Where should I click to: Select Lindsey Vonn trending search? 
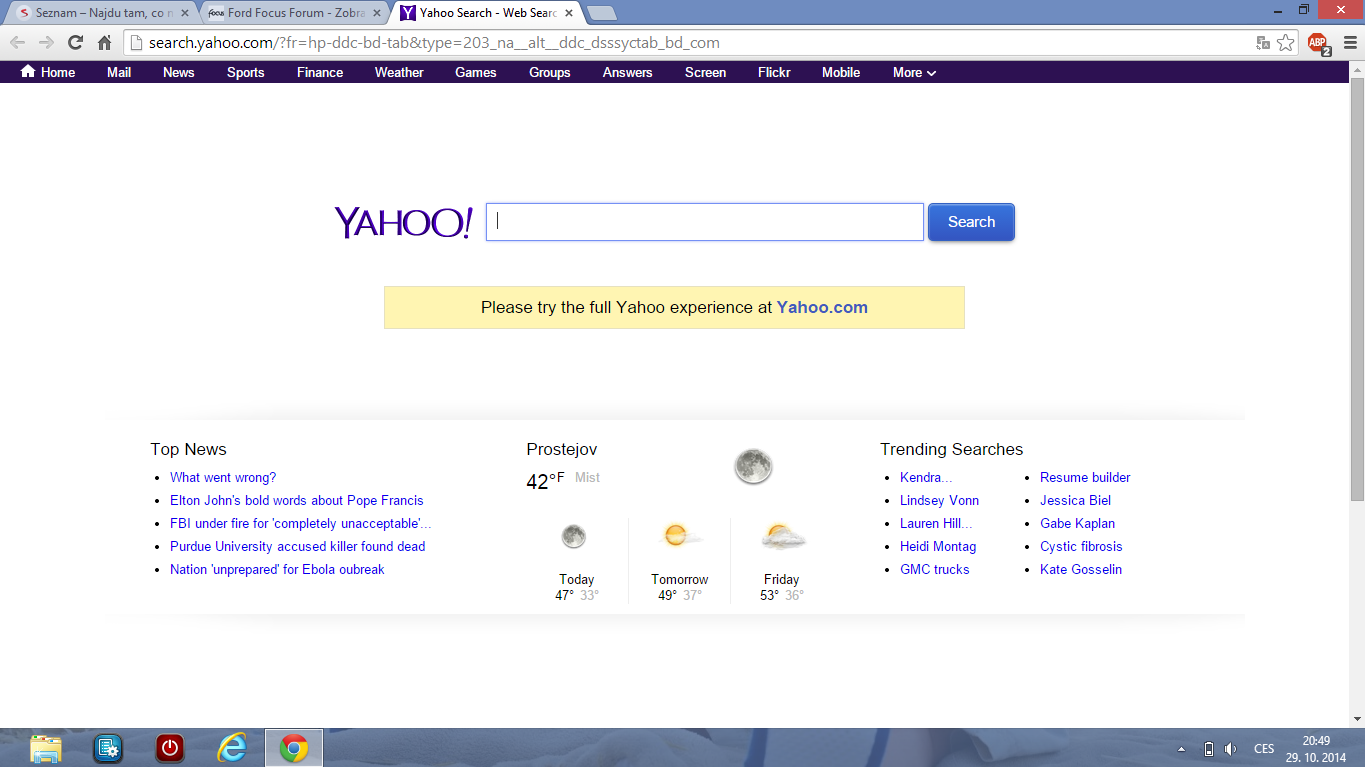(x=939, y=500)
